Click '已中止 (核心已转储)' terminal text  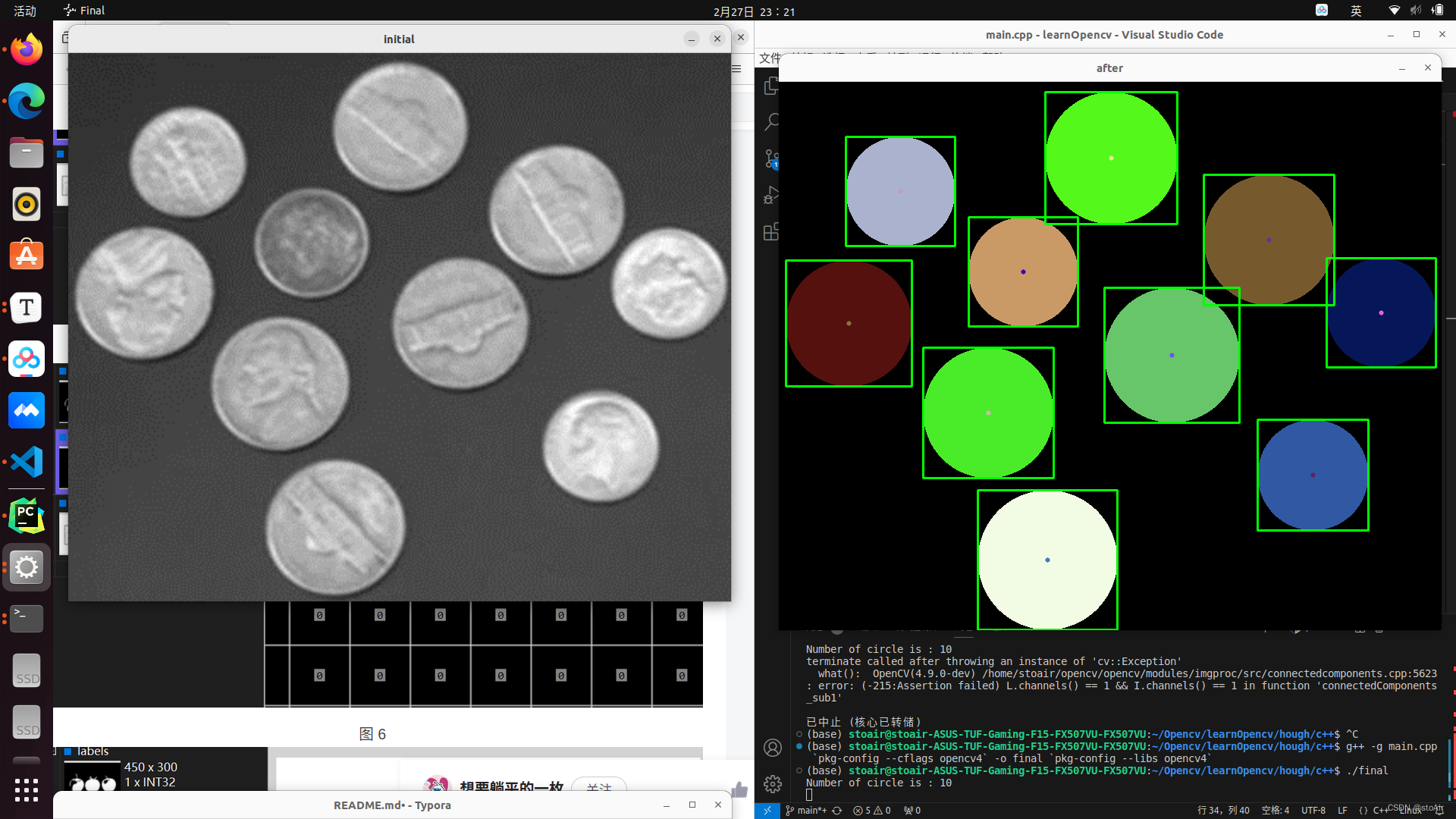point(864,722)
